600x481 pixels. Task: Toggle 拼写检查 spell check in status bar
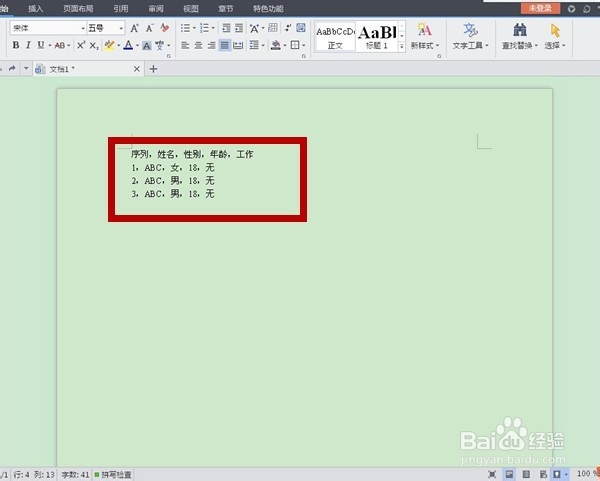click(113, 475)
